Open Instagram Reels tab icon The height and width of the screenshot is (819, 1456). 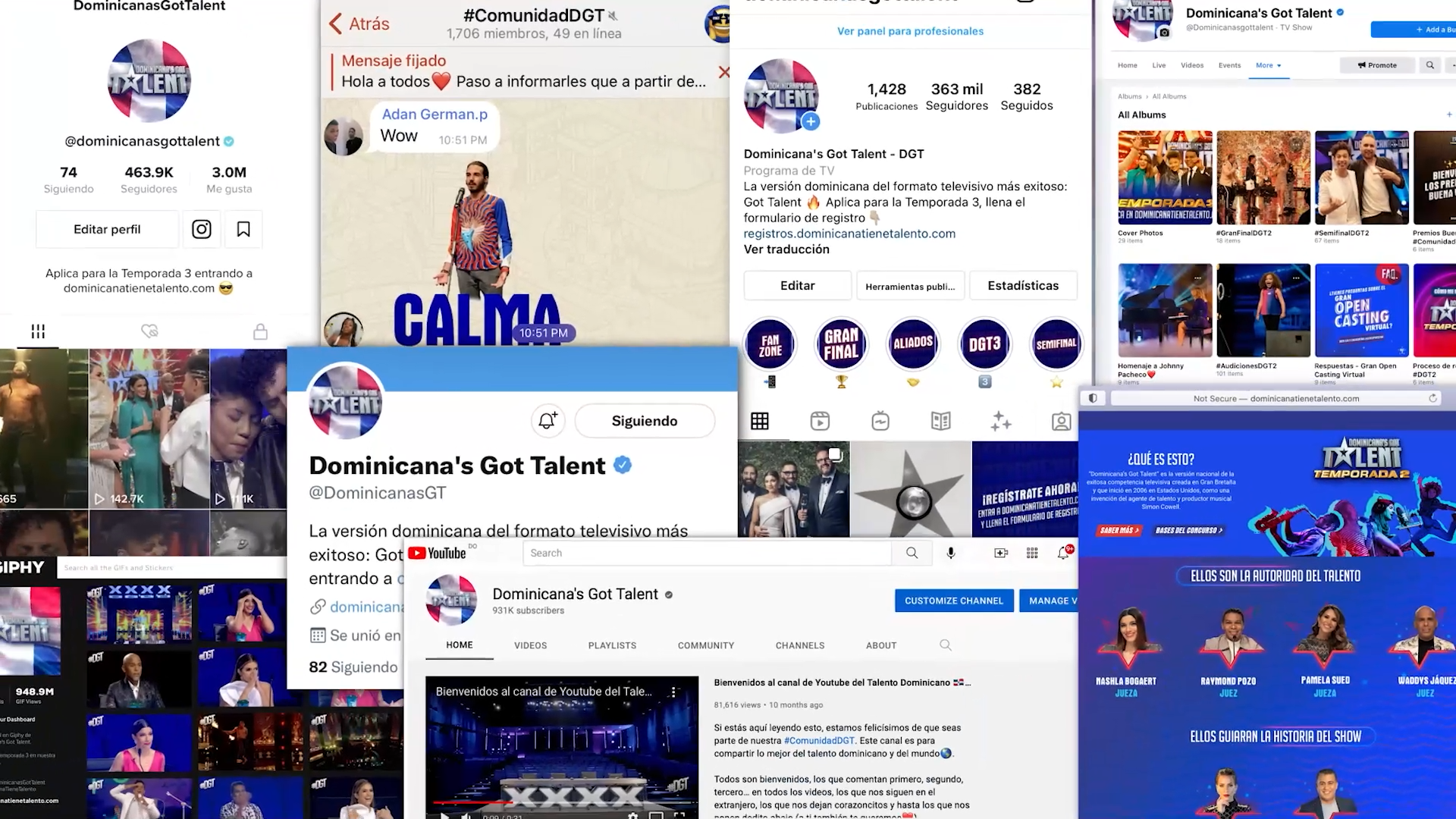(820, 421)
